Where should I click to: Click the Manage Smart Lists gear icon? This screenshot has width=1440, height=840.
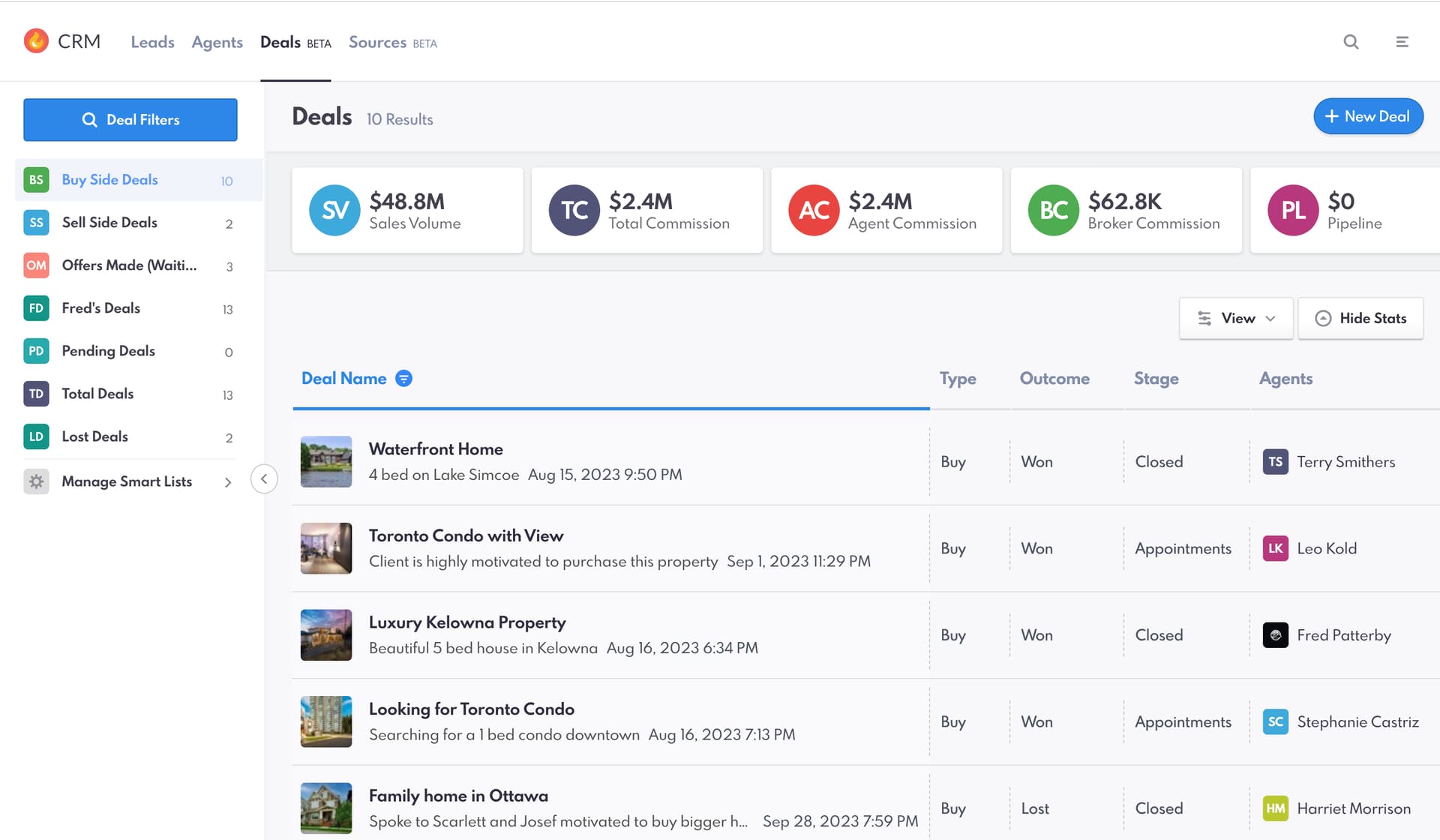[36, 481]
